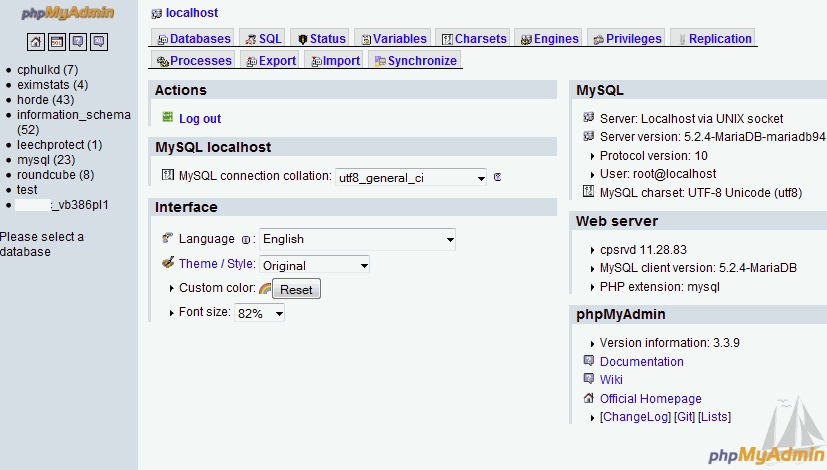
Task: Click the server icon beside localhost
Action: [x=157, y=14]
